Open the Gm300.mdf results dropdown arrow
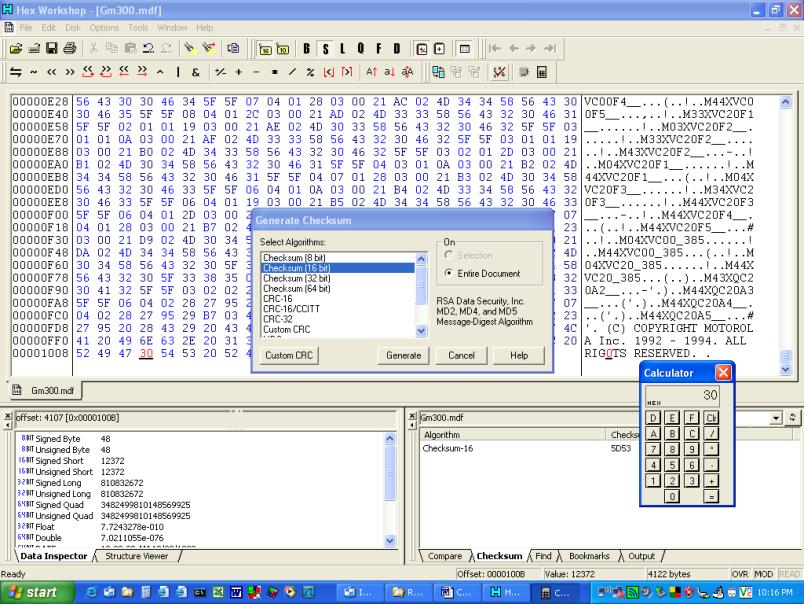This screenshot has height=604, width=804. (774, 416)
